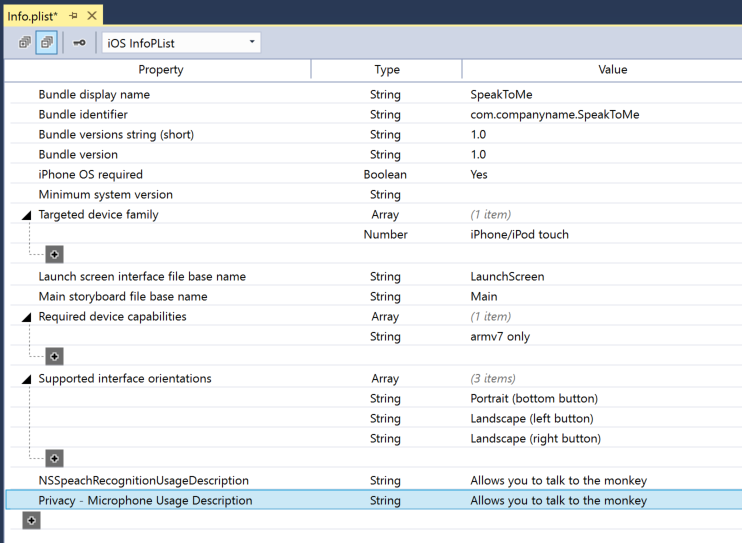This screenshot has height=543, width=742.
Task: Edit Minimum system version value cell
Action: pyautogui.click(x=600, y=195)
